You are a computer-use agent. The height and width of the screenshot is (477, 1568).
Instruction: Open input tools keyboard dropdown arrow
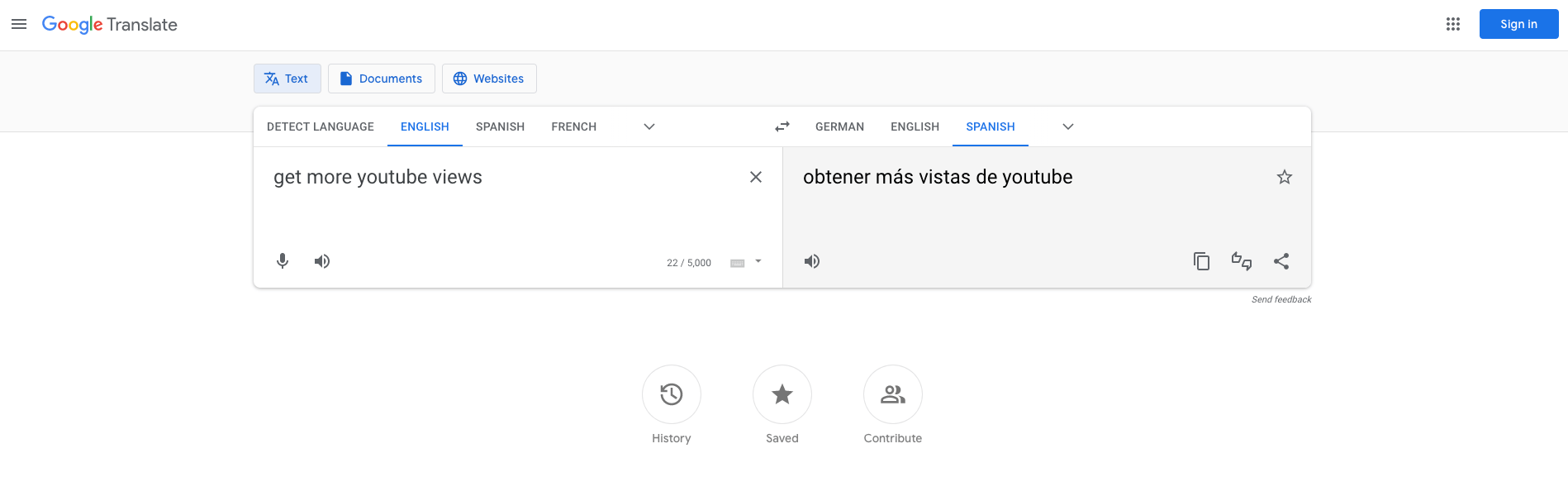(758, 262)
